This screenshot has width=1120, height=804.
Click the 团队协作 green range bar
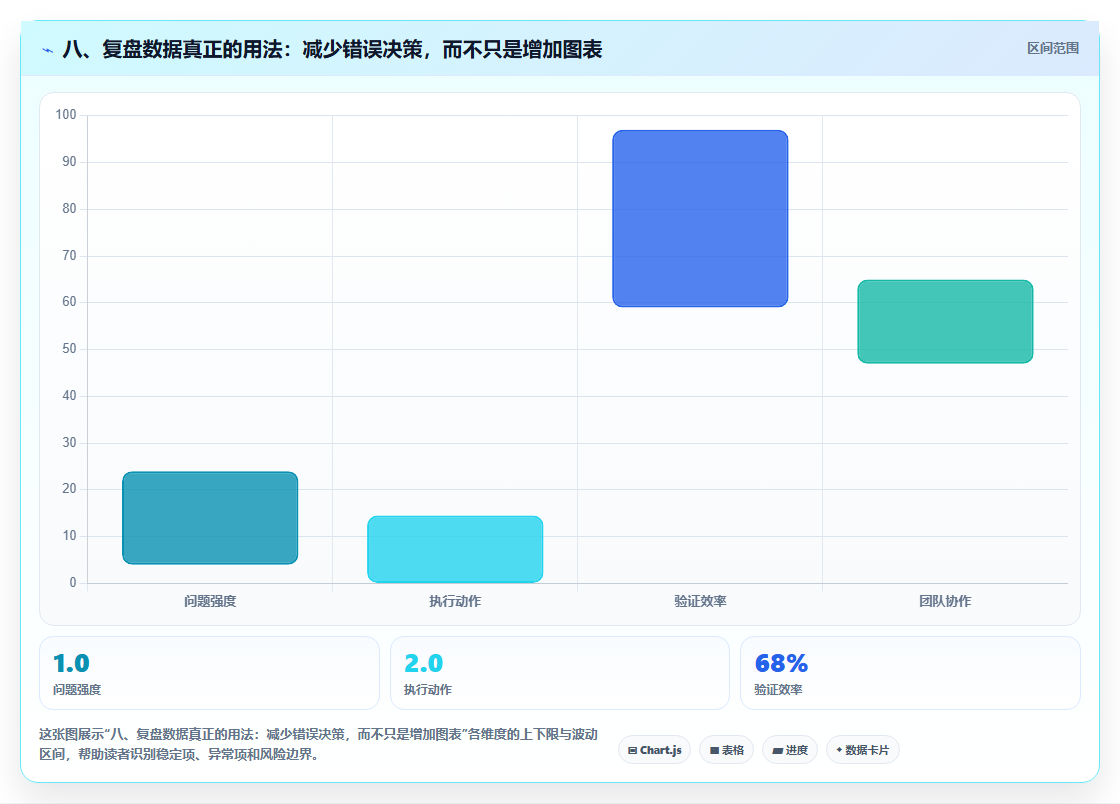945,321
